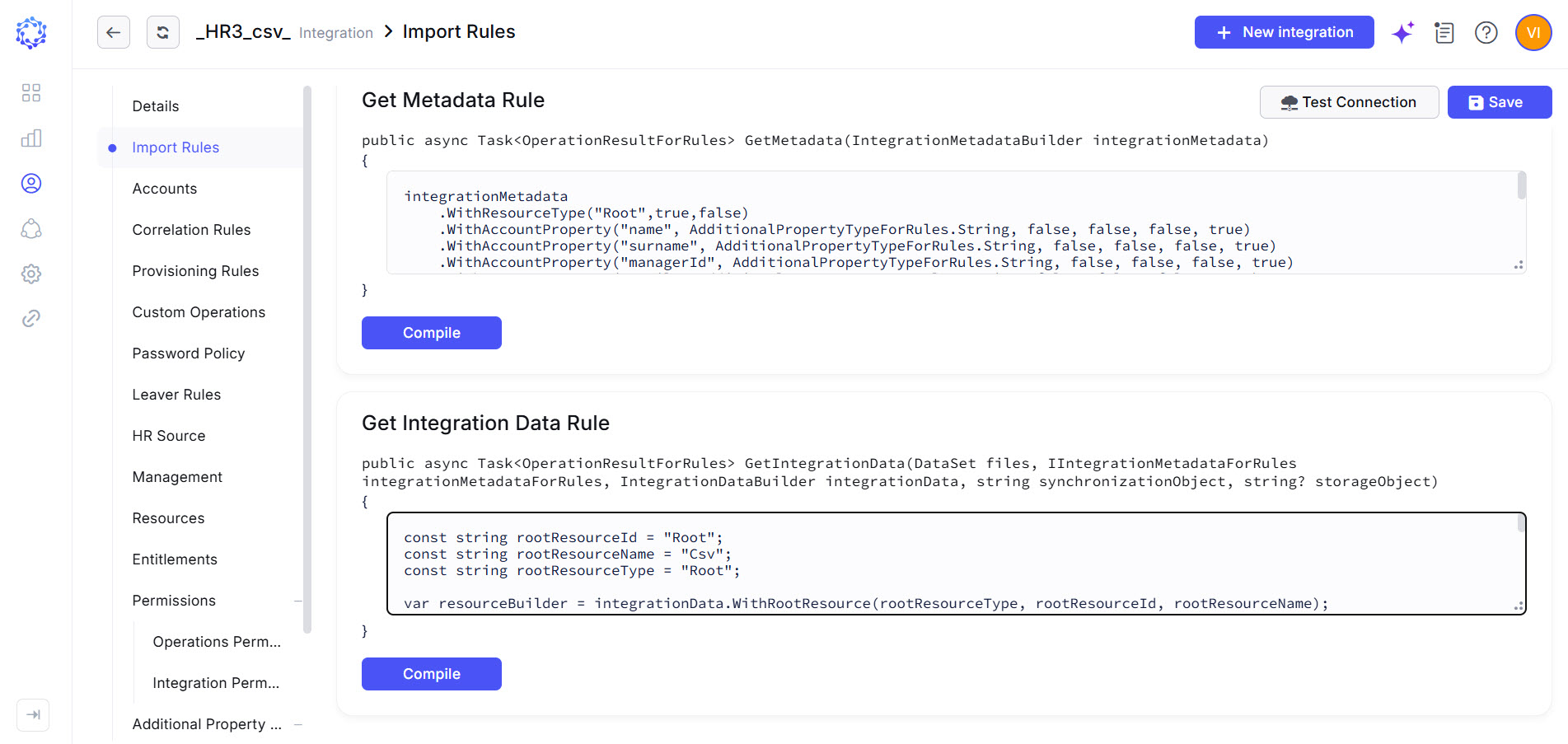Open the VI user avatar
1568x744 pixels.
pos(1533,33)
